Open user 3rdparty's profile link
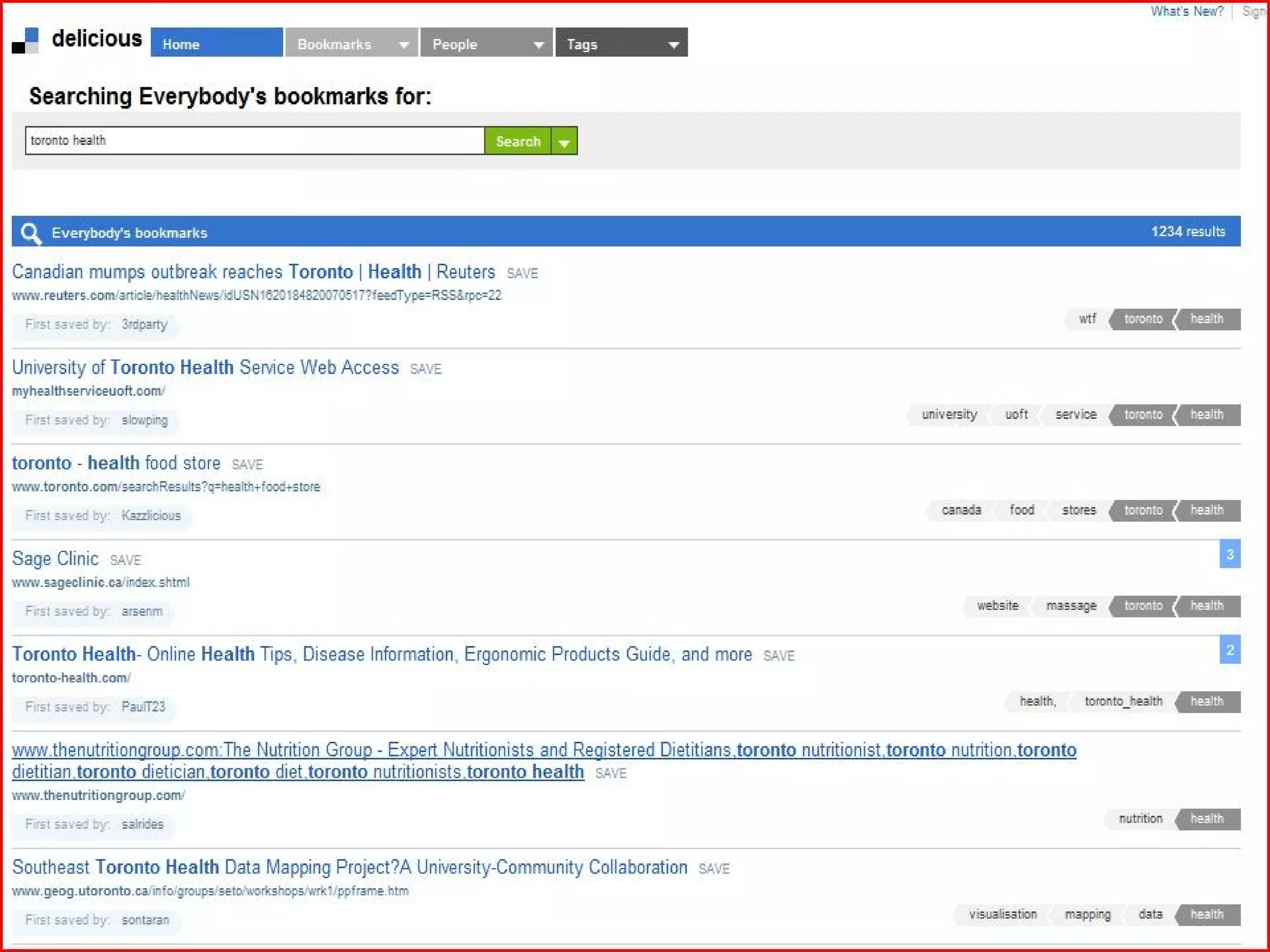The image size is (1270, 952). pyautogui.click(x=144, y=324)
